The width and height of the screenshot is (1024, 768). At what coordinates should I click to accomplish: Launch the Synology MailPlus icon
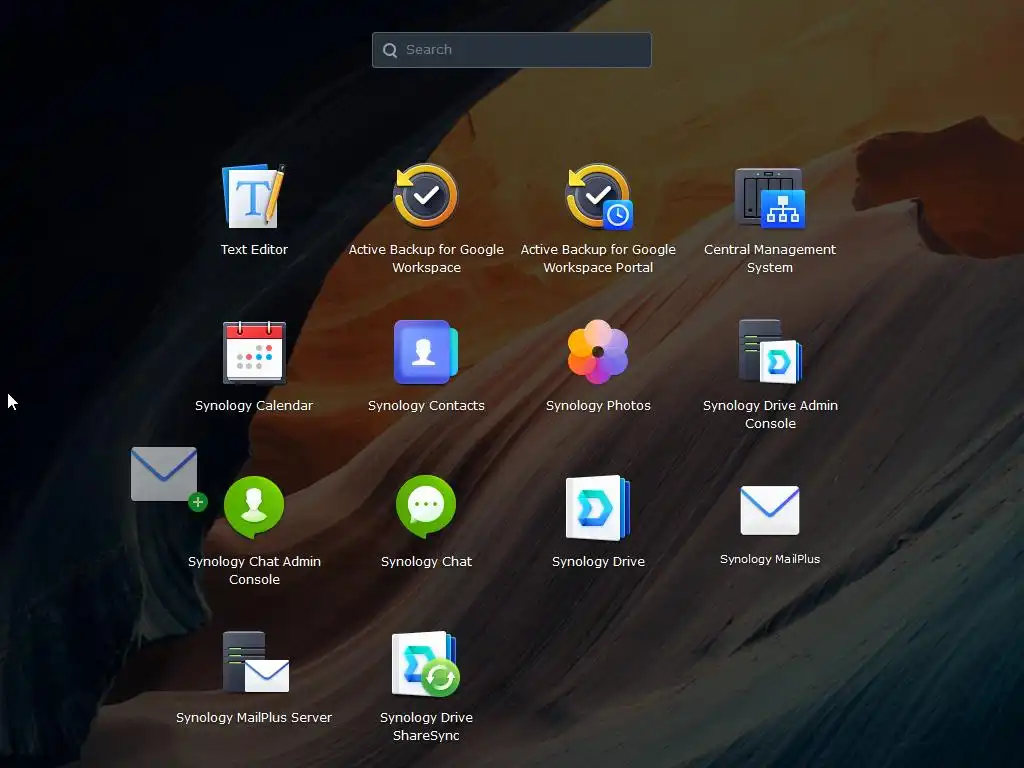[x=770, y=510]
